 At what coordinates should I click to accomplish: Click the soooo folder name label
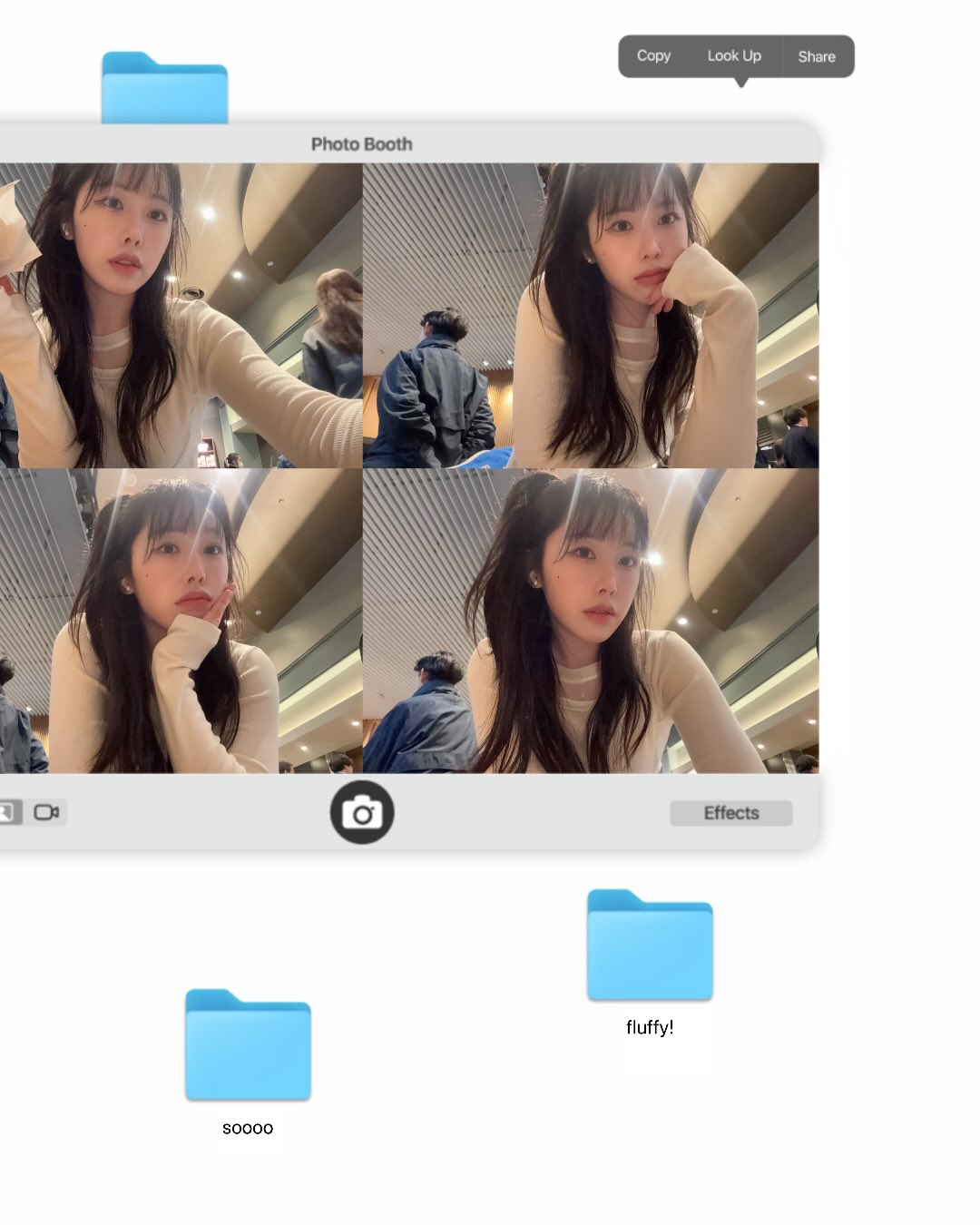point(248,1128)
